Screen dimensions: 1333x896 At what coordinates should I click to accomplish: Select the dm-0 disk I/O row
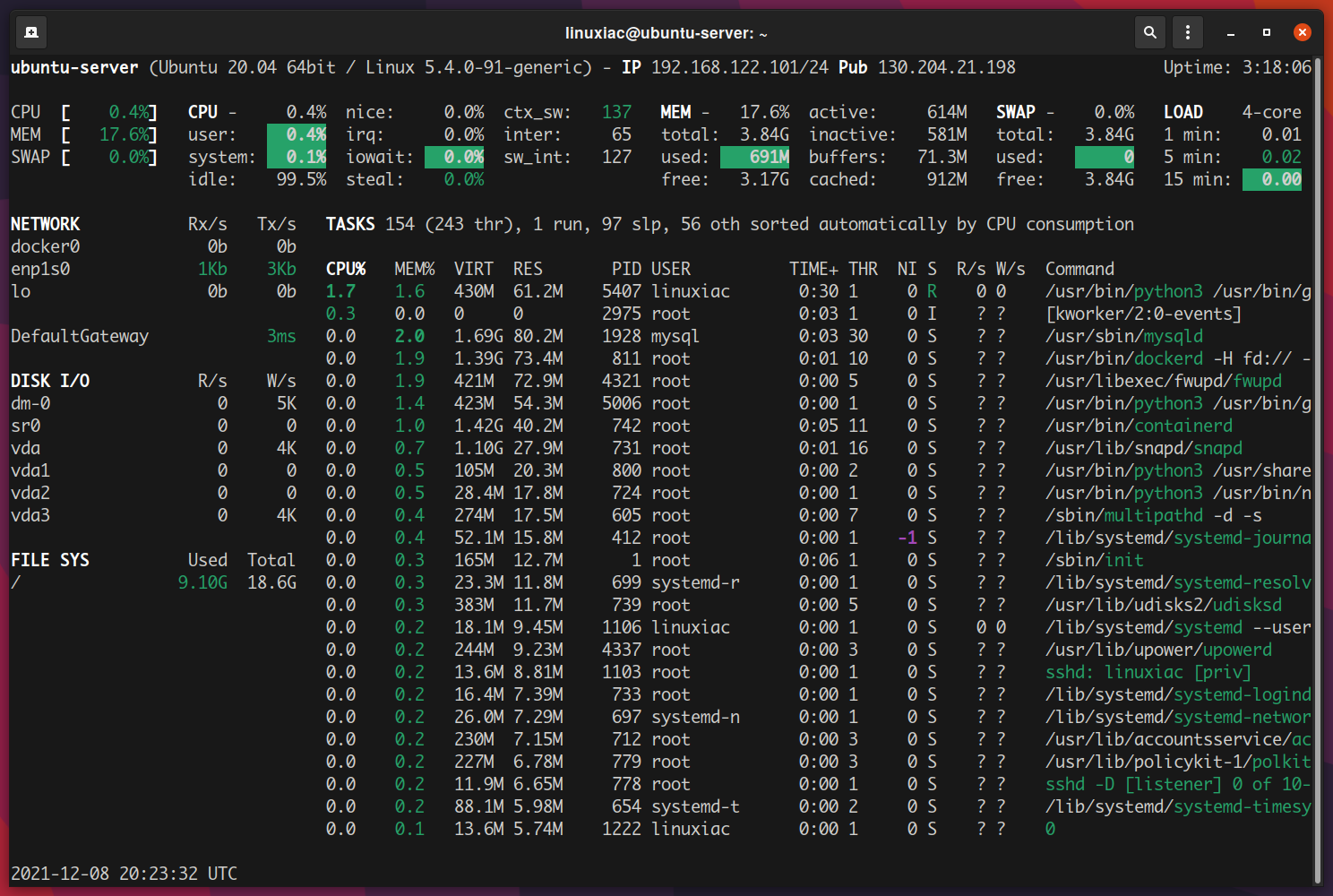(30, 403)
